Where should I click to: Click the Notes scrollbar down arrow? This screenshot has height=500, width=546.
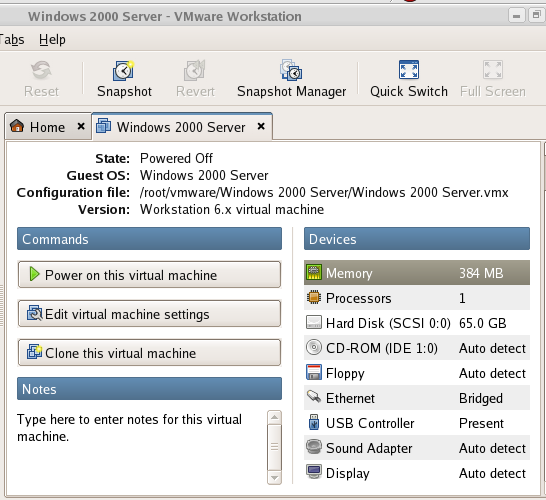pos(274,478)
